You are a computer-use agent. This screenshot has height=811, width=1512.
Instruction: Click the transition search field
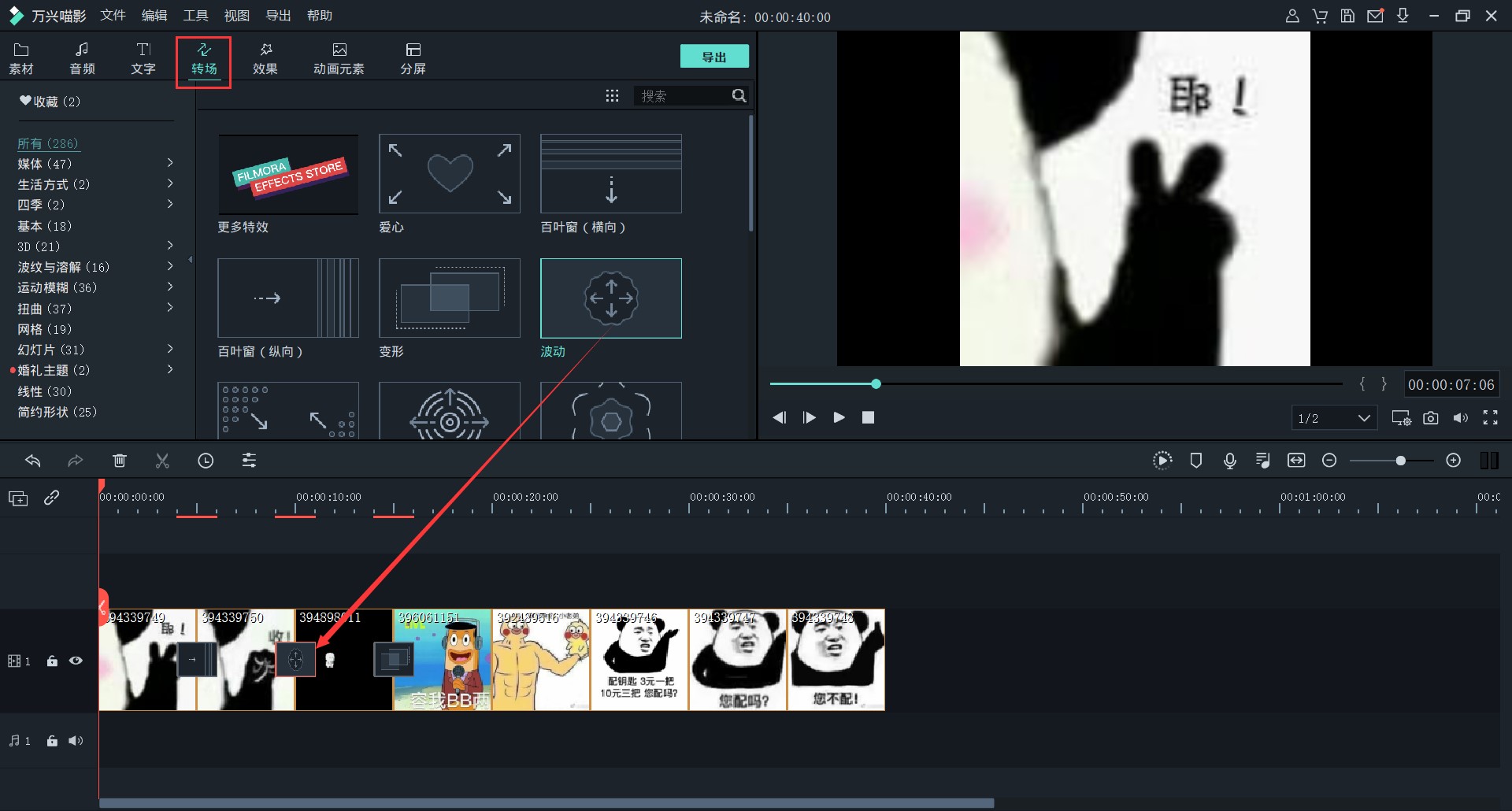[x=684, y=96]
